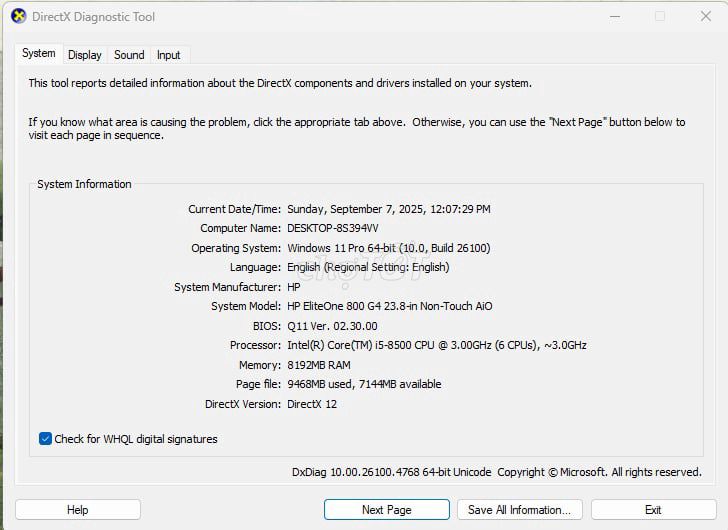Click the Intel Core i5-8500 processor entry
Image resolution: width=728 pixels, height=530 pixels.
coord(436,345)
